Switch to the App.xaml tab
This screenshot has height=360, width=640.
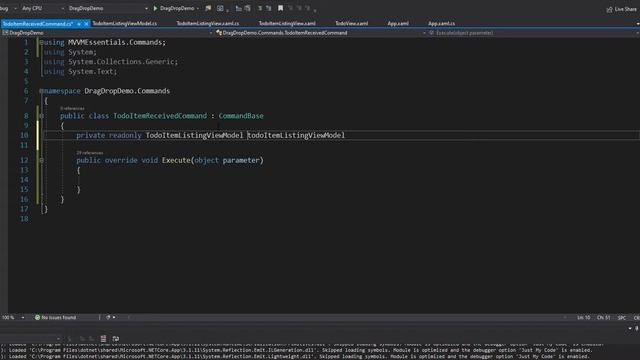coord(398,24)
